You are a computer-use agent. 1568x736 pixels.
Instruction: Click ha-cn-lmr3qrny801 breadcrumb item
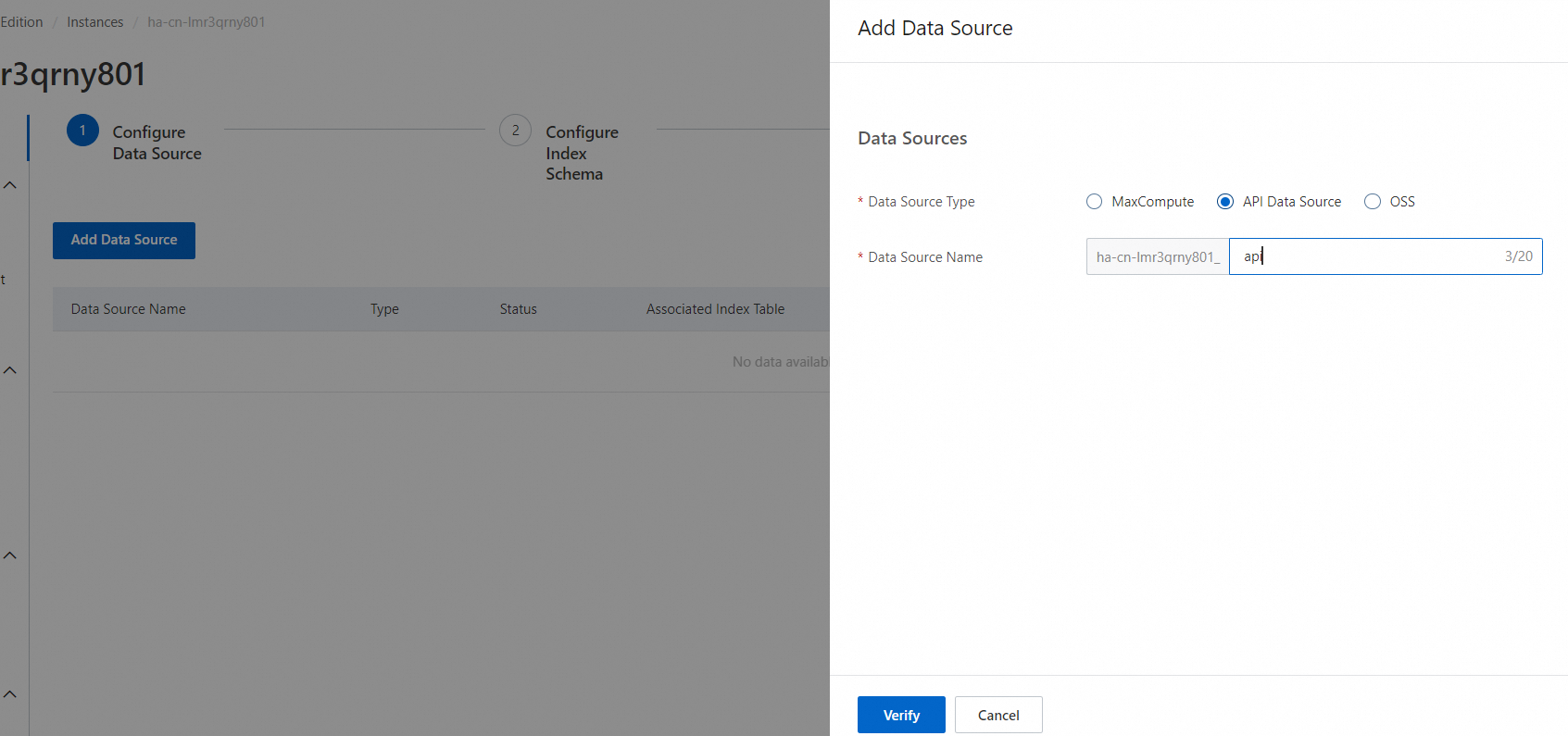206,22
